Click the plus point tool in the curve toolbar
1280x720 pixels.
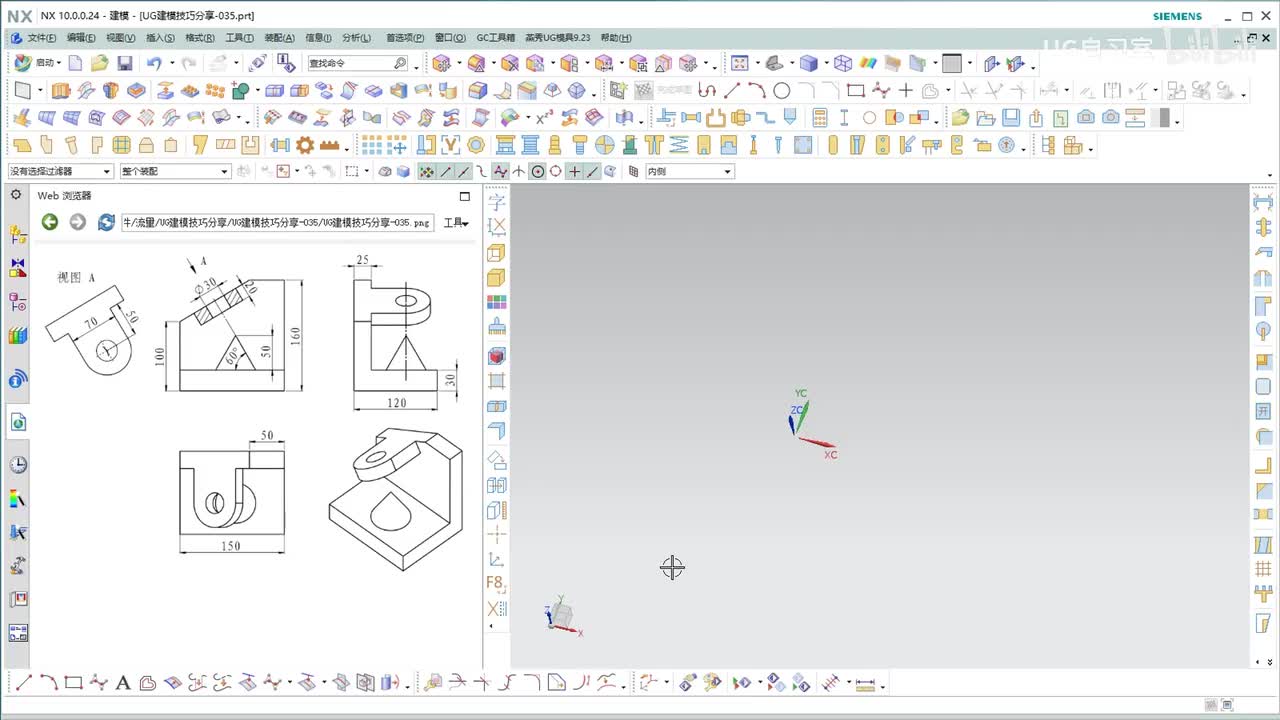[x=906, y=90]
